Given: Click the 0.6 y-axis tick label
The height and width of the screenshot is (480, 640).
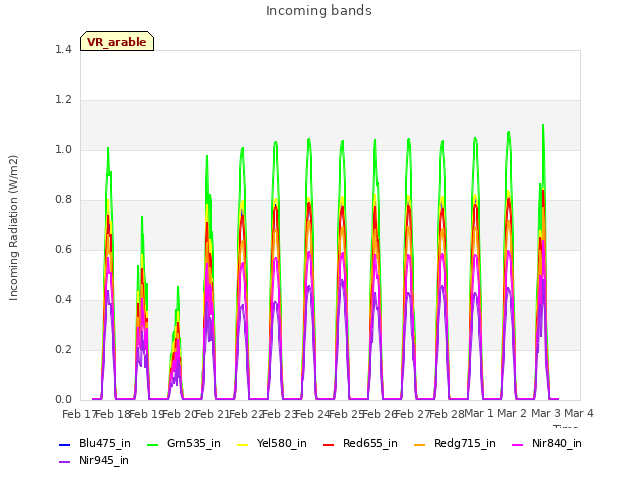Looking at the screenshot, I should [63, 249].
